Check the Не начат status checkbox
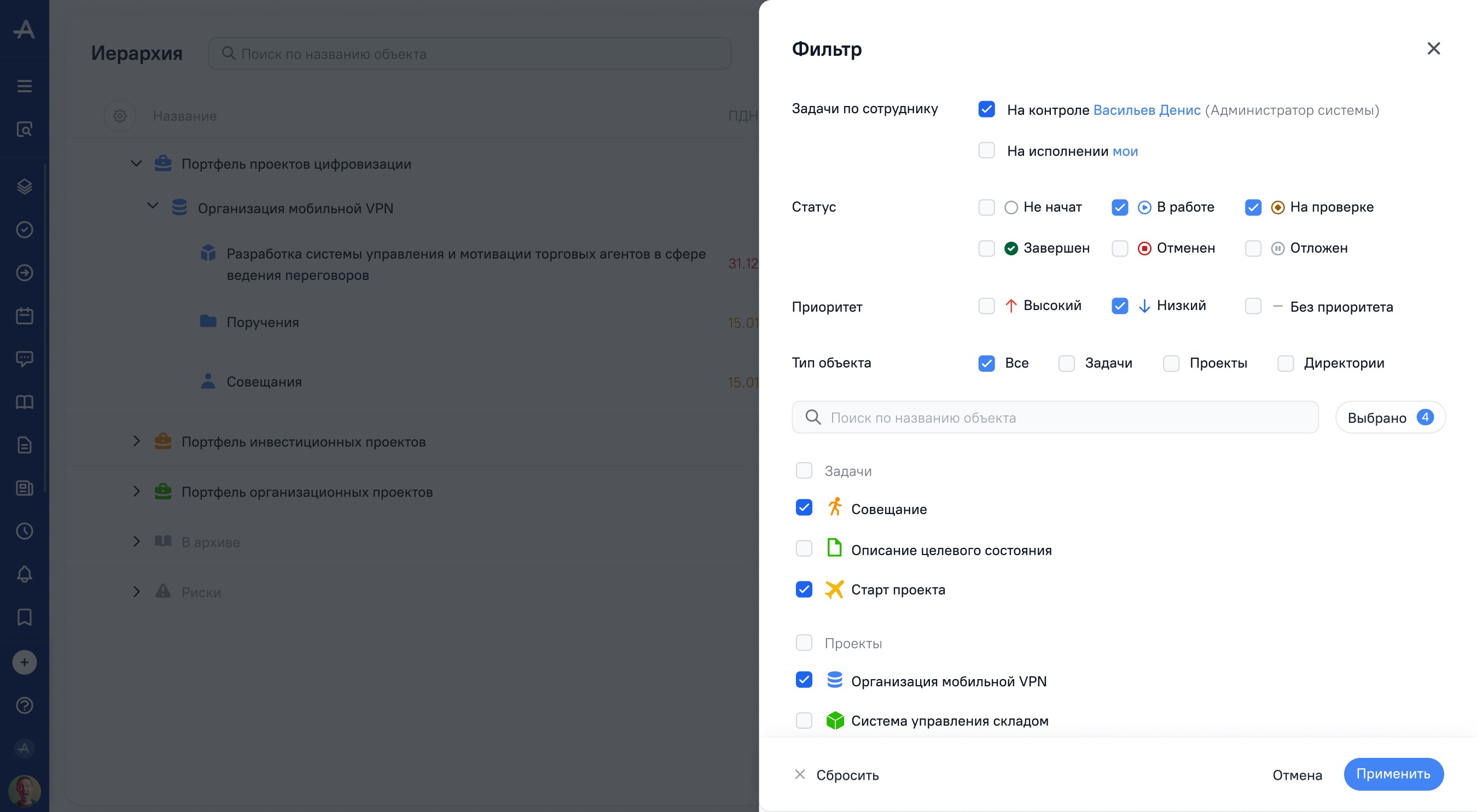The width and height of the screenshot is (1477, 812). coord(986,207)
